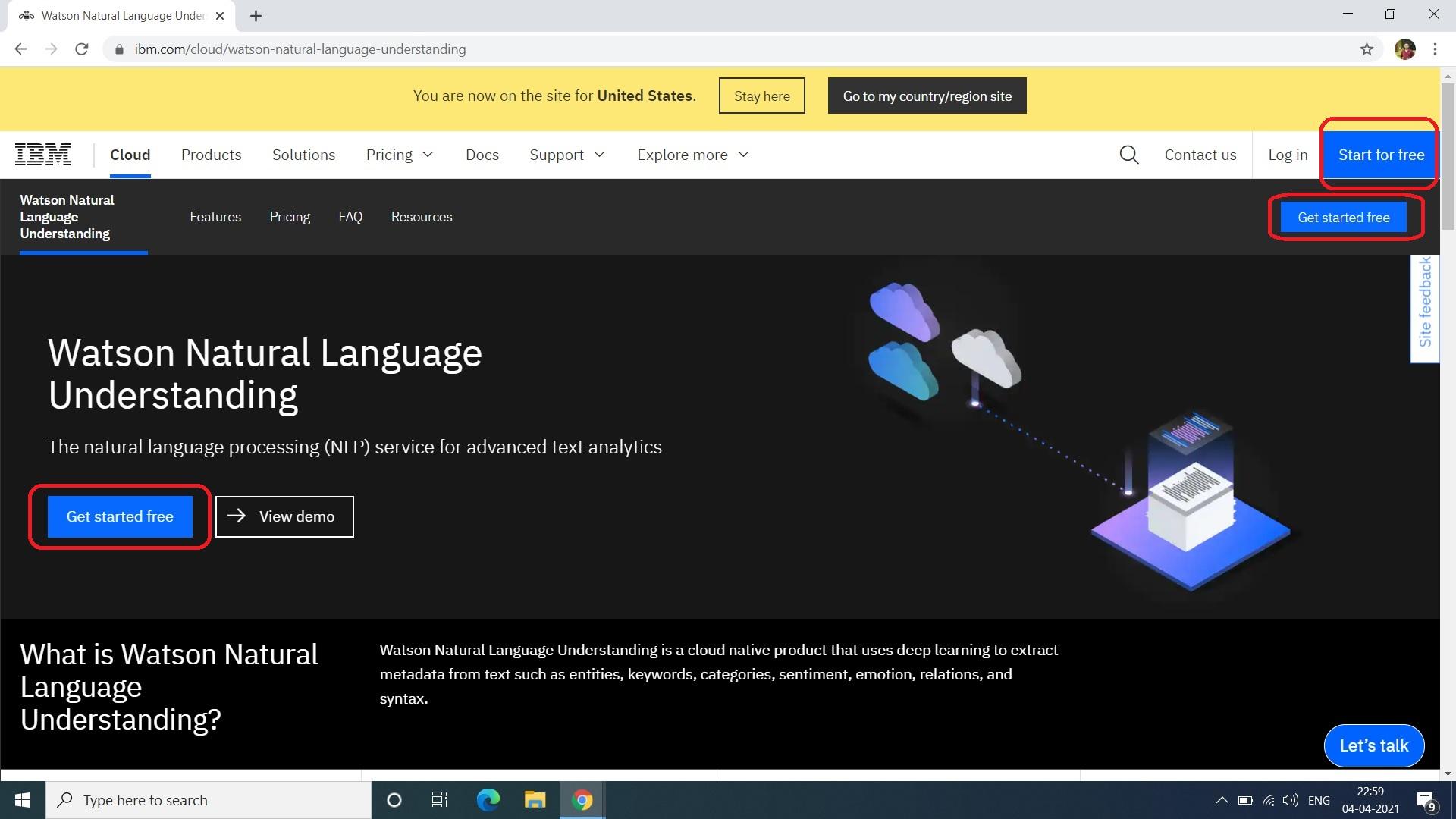Open Windows Task View icon
Image resolution: width=1456 pixels, height=819 pixels.
pos(439,800)
